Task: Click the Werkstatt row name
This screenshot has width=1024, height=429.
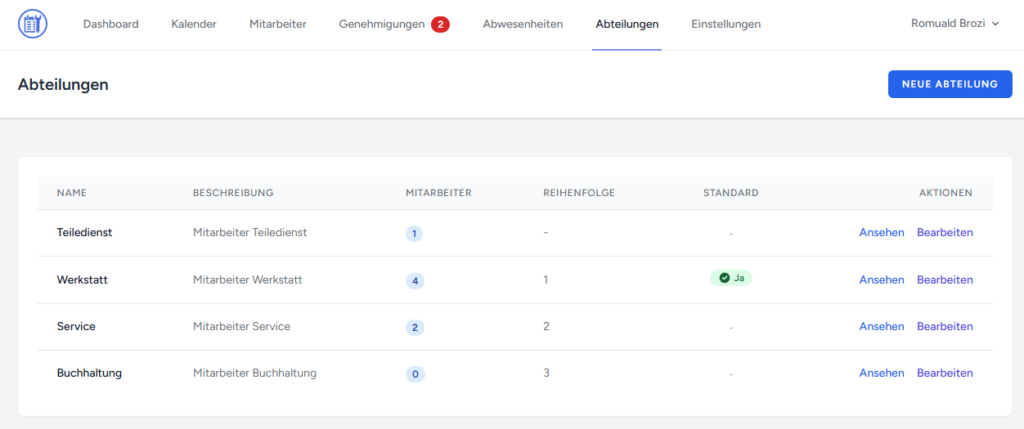Action: pyautogui.click(x=82, y=280)
